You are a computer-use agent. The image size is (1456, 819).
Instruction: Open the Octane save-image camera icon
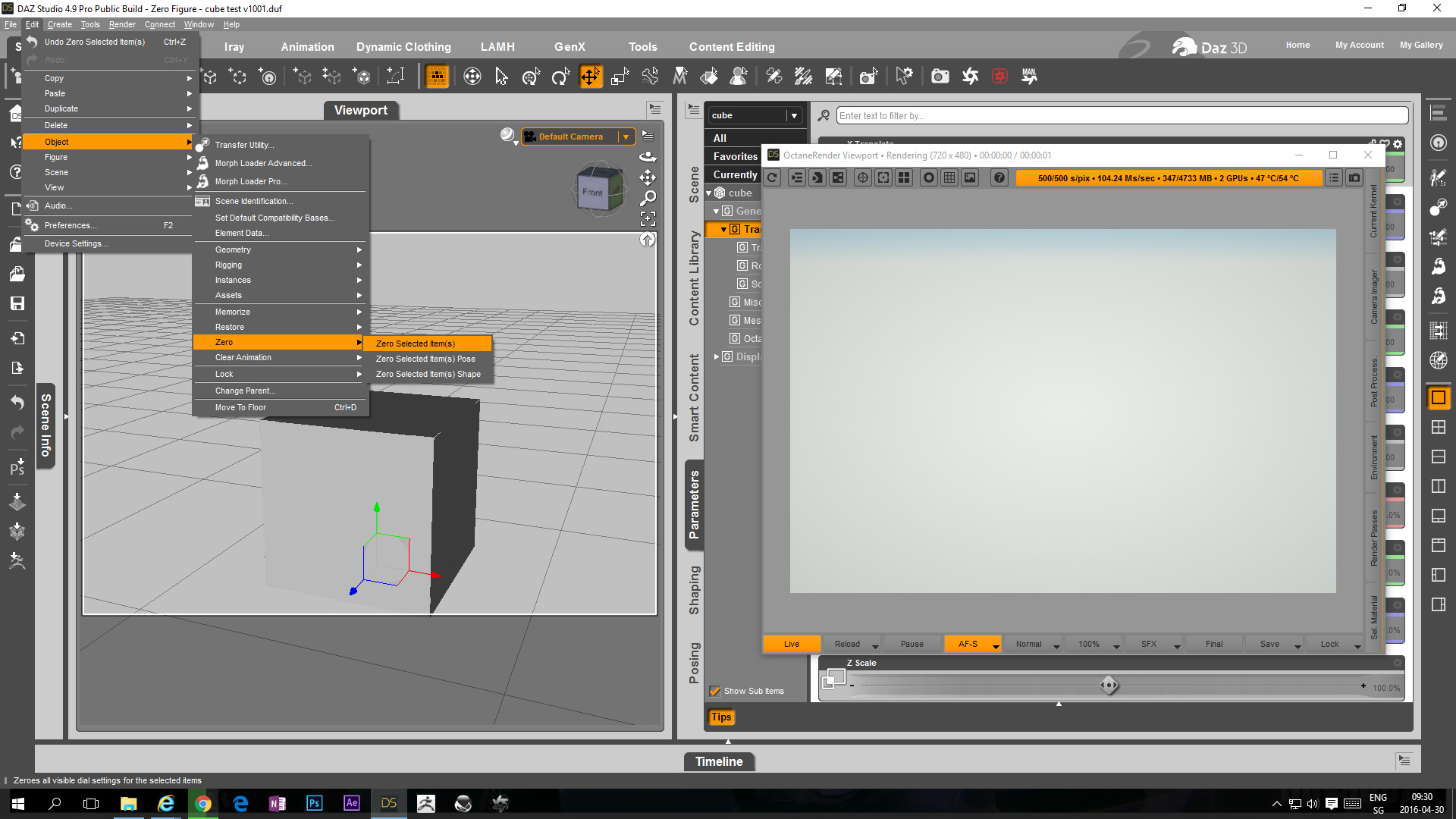tap(1354, 177)
